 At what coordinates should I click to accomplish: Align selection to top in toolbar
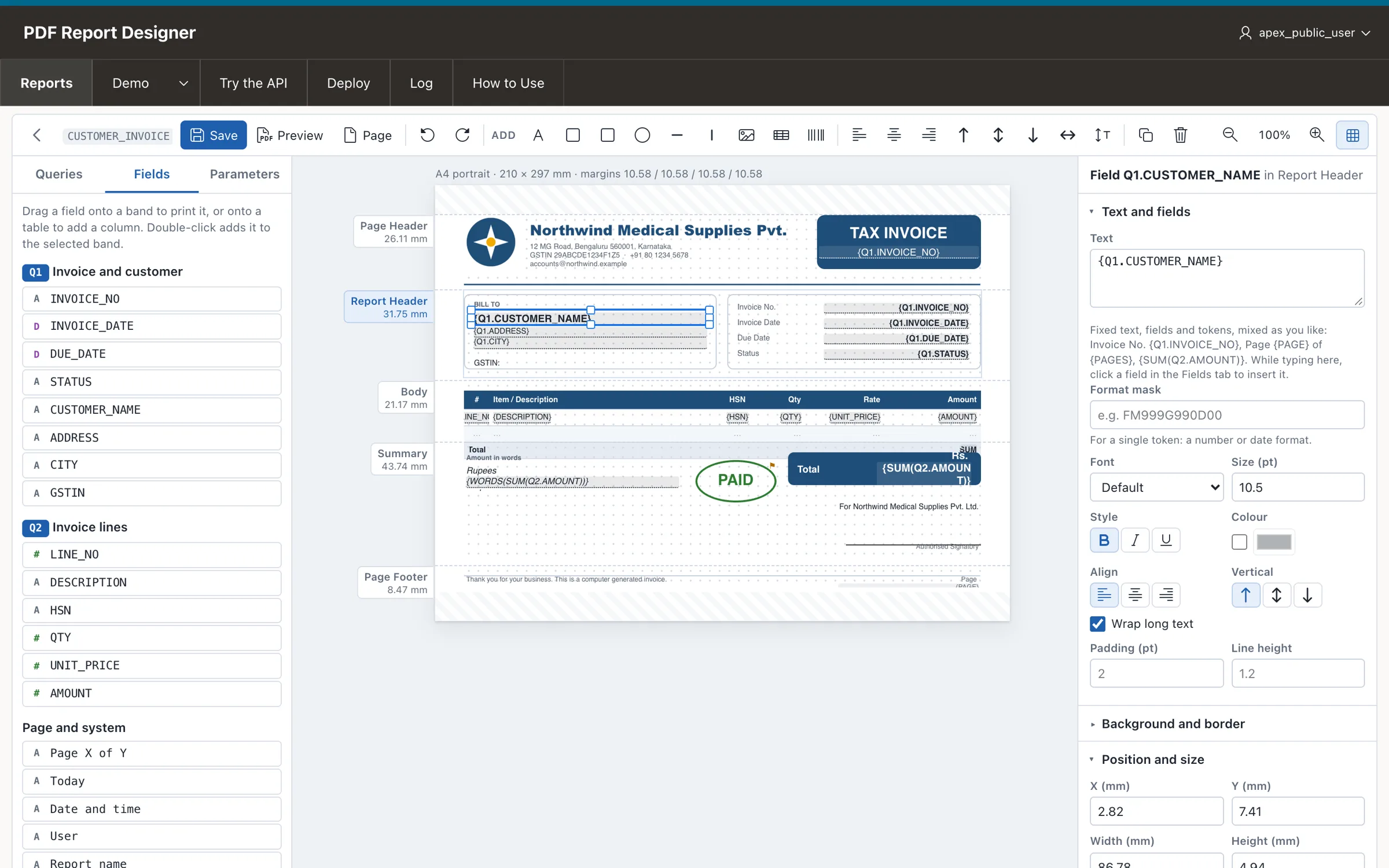tap(964, 135)
